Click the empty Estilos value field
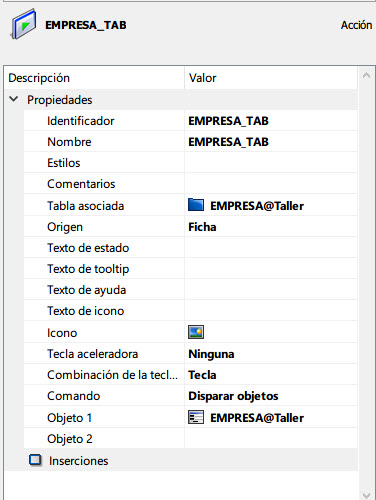This screenshot has width=376, height=500. [271, 163]
